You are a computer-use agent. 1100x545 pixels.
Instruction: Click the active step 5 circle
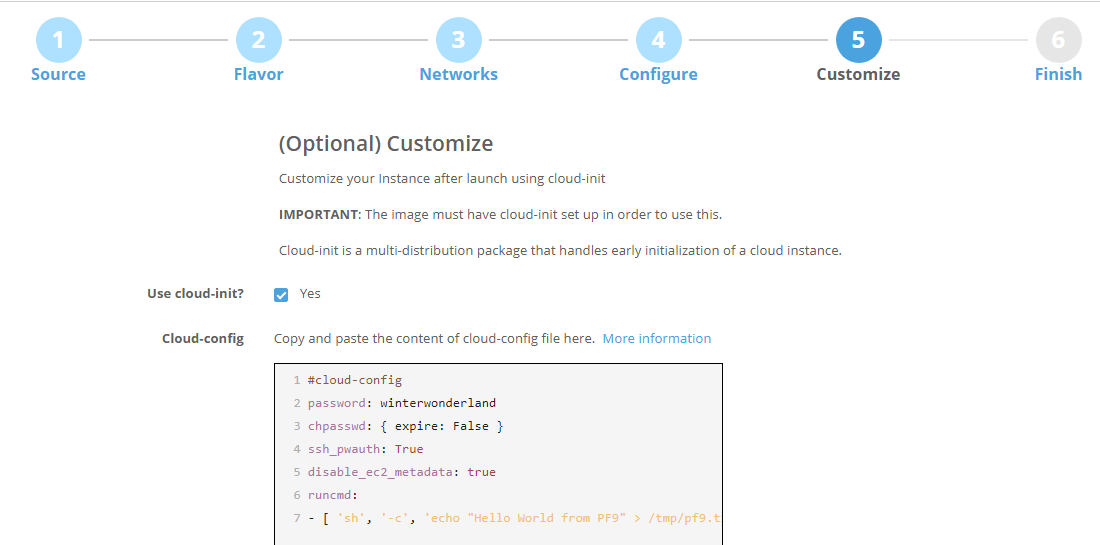tap(858, 40)
